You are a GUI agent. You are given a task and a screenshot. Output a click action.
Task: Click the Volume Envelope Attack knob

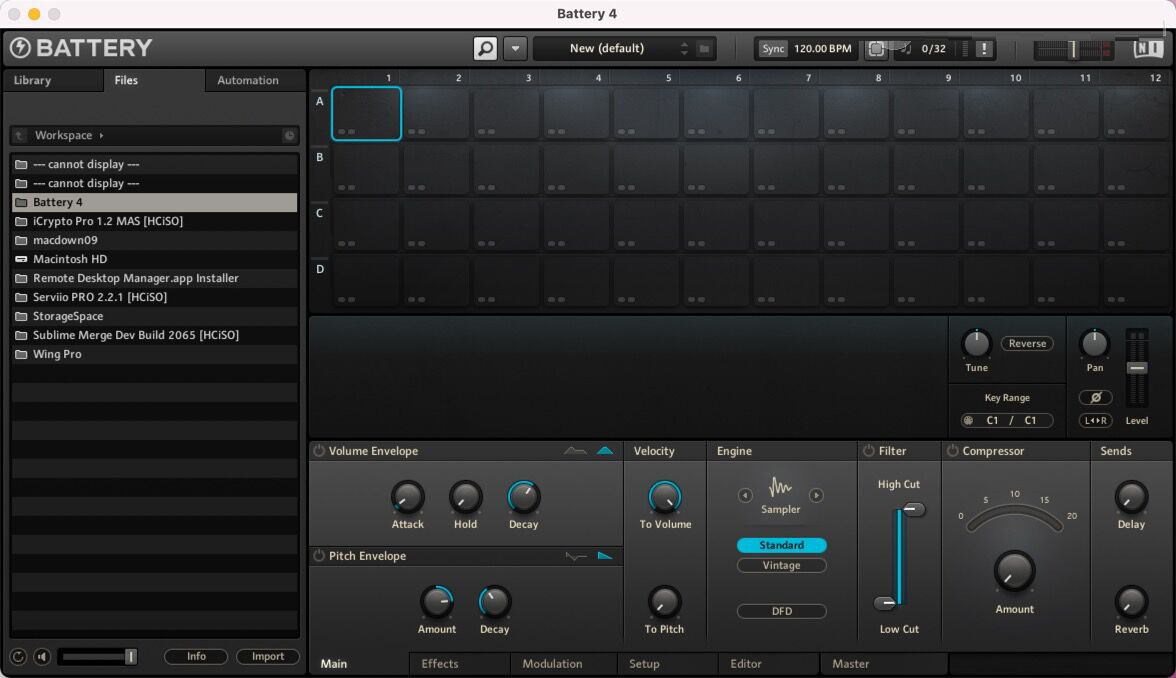click(x=407, y=497)
